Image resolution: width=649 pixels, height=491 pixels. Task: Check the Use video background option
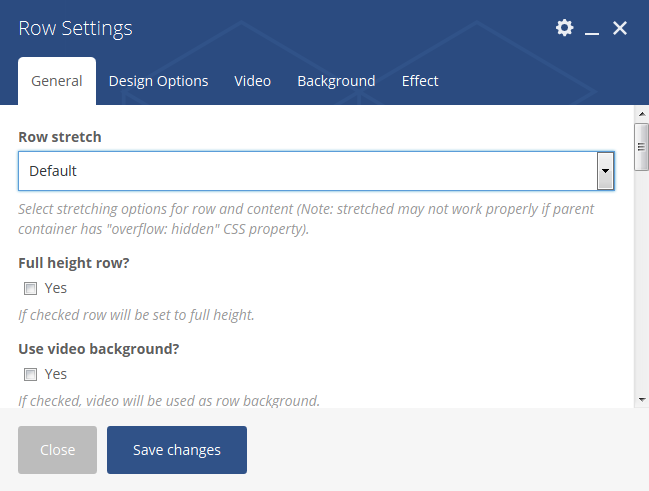click(x=30, y=374)
